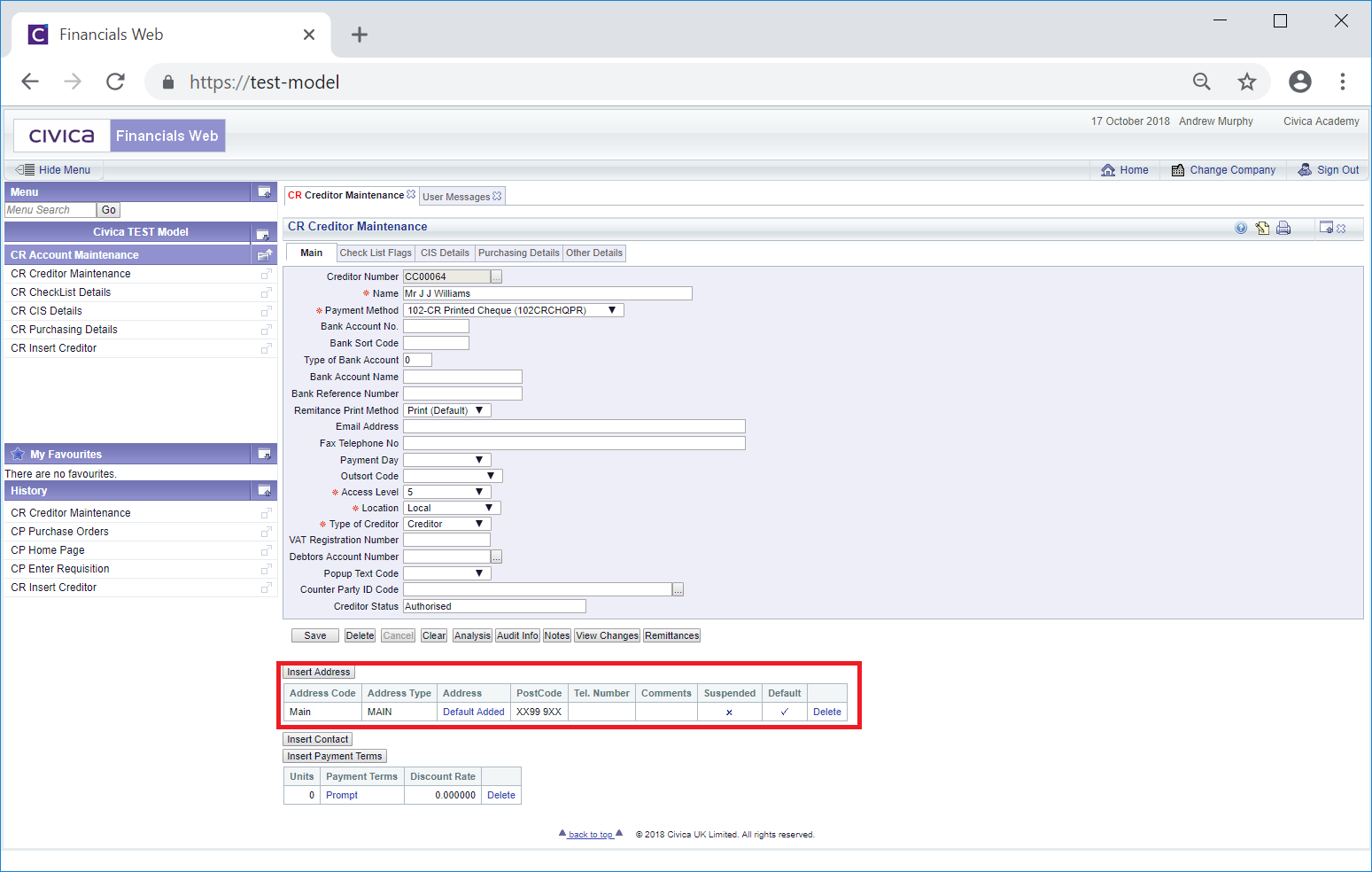This screenshot has width=1372, height=872.
Task: Click the Home icon link
Action: 1108,170
